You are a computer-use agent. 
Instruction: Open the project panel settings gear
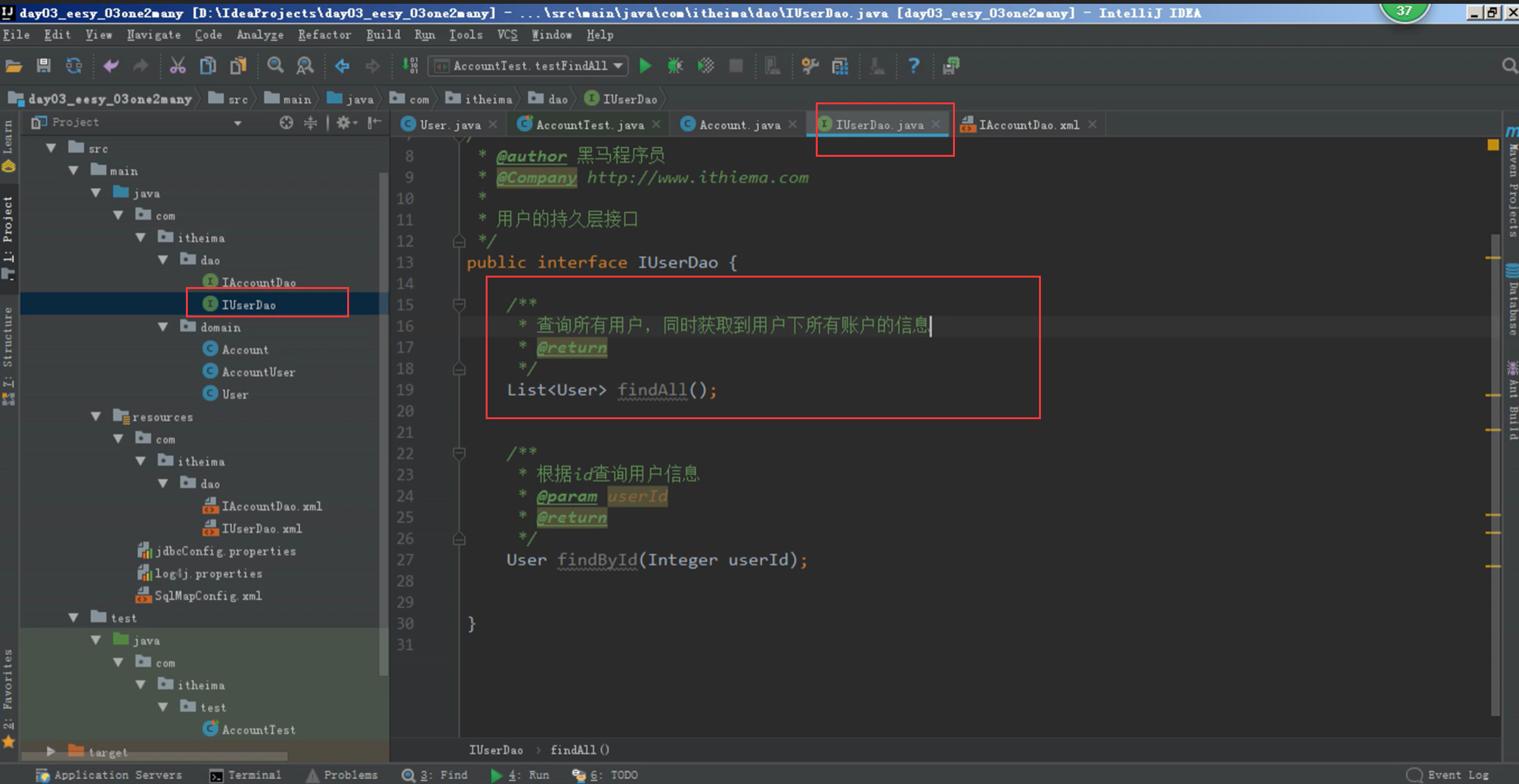pos(343,123)
